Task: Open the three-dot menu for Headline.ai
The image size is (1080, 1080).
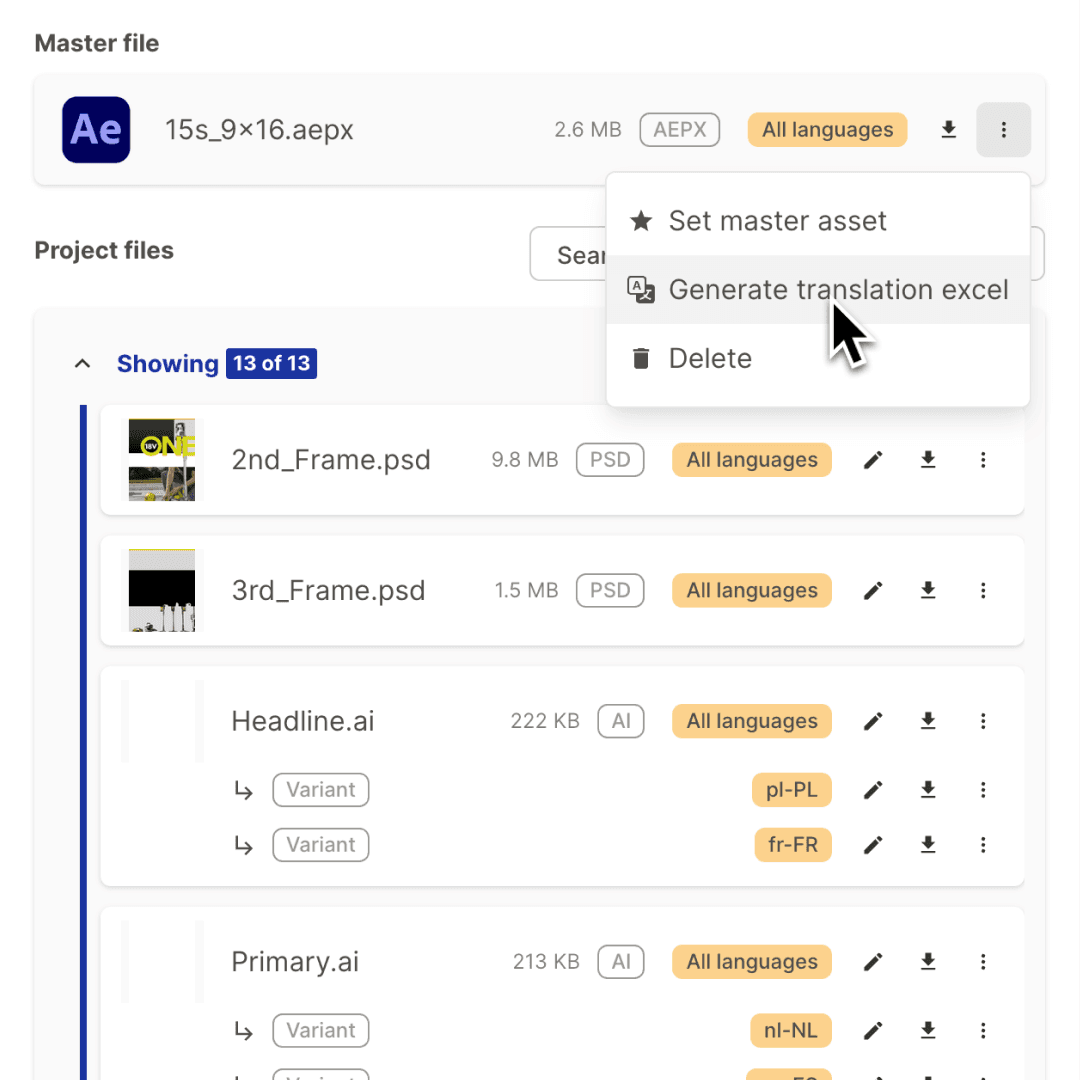Action: [x=983, y=721]
